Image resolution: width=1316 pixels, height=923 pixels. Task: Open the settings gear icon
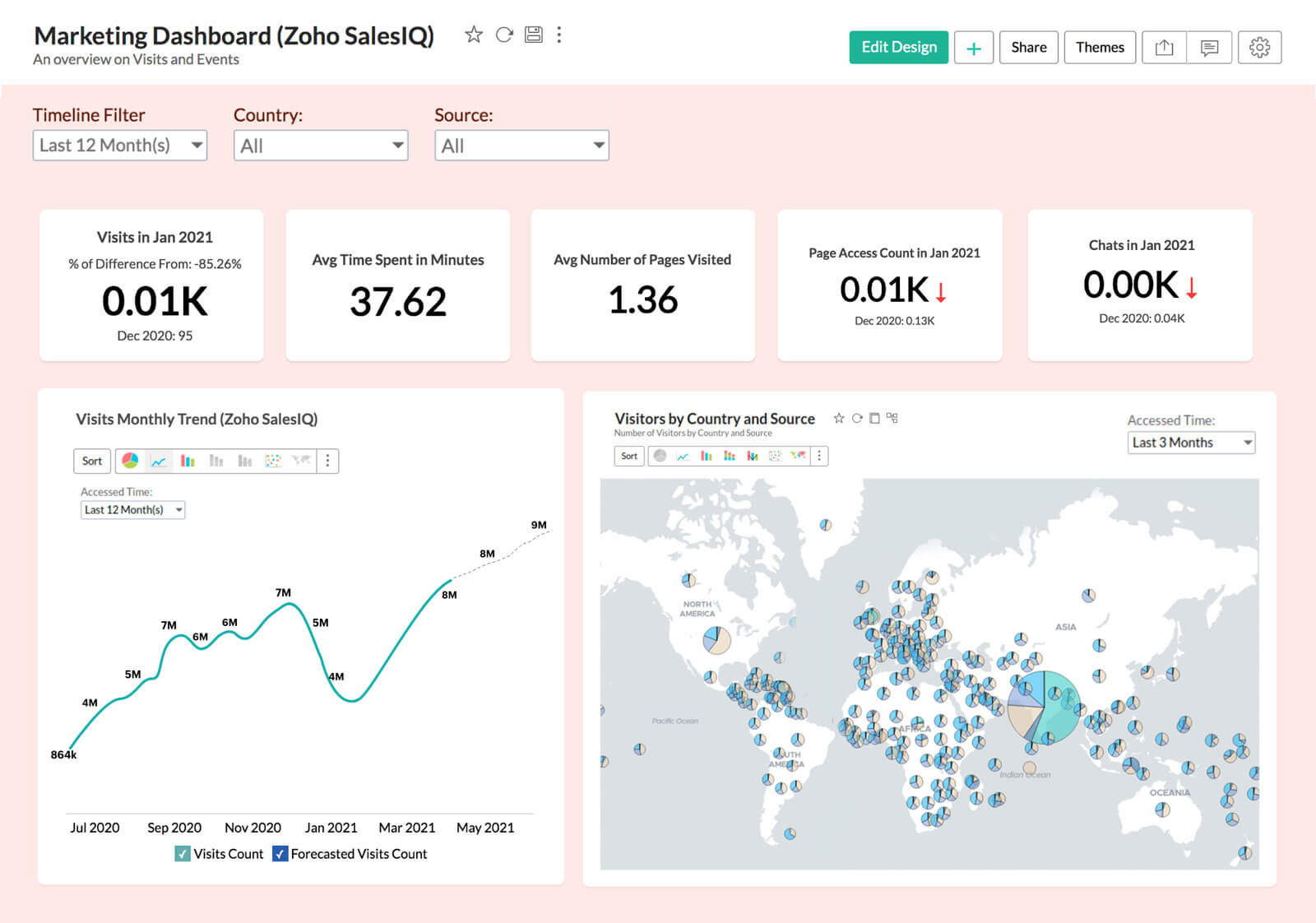(1259, 48)
